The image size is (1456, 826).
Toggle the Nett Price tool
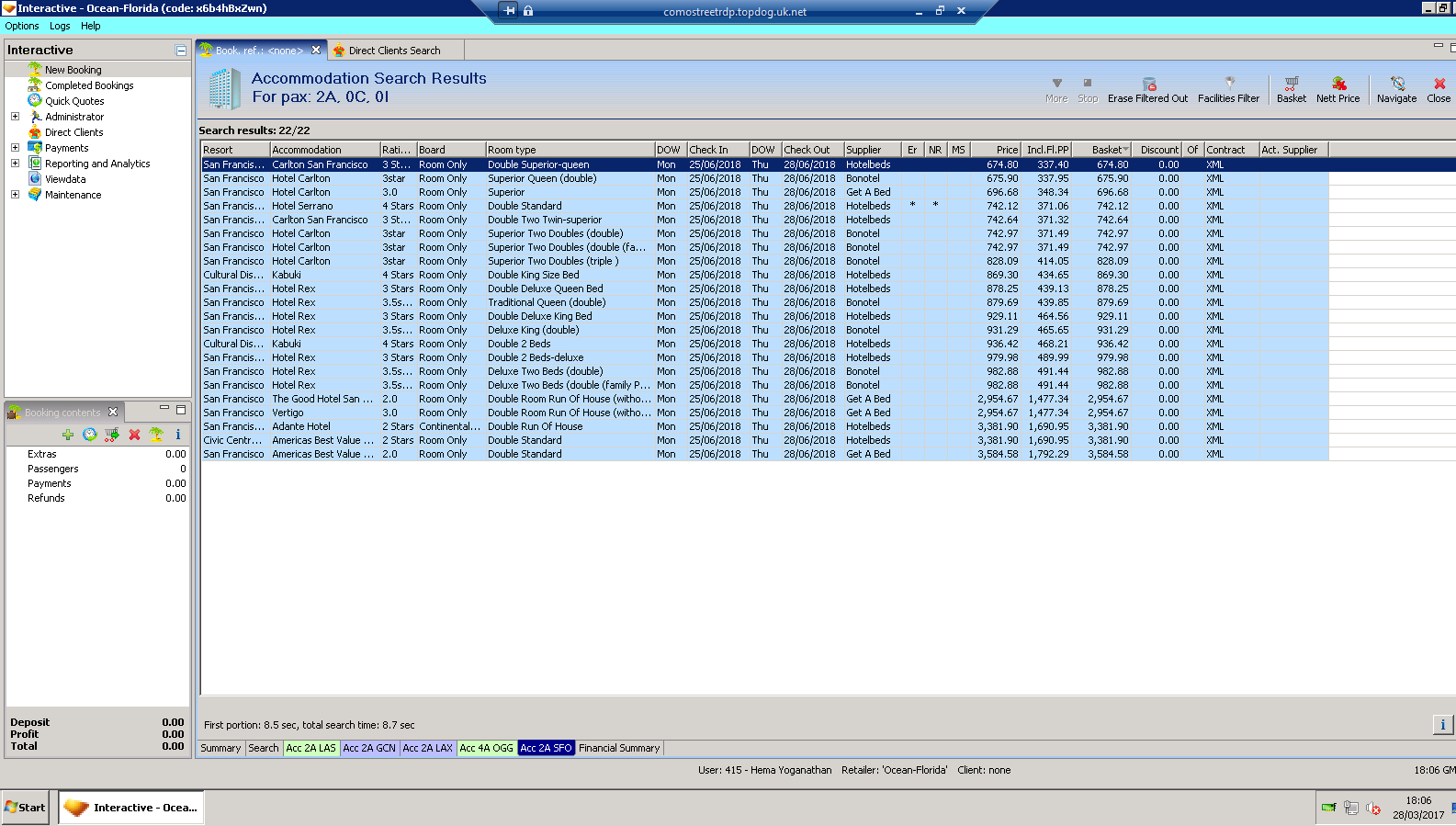pyautogui.click(x=1337, y=89)
